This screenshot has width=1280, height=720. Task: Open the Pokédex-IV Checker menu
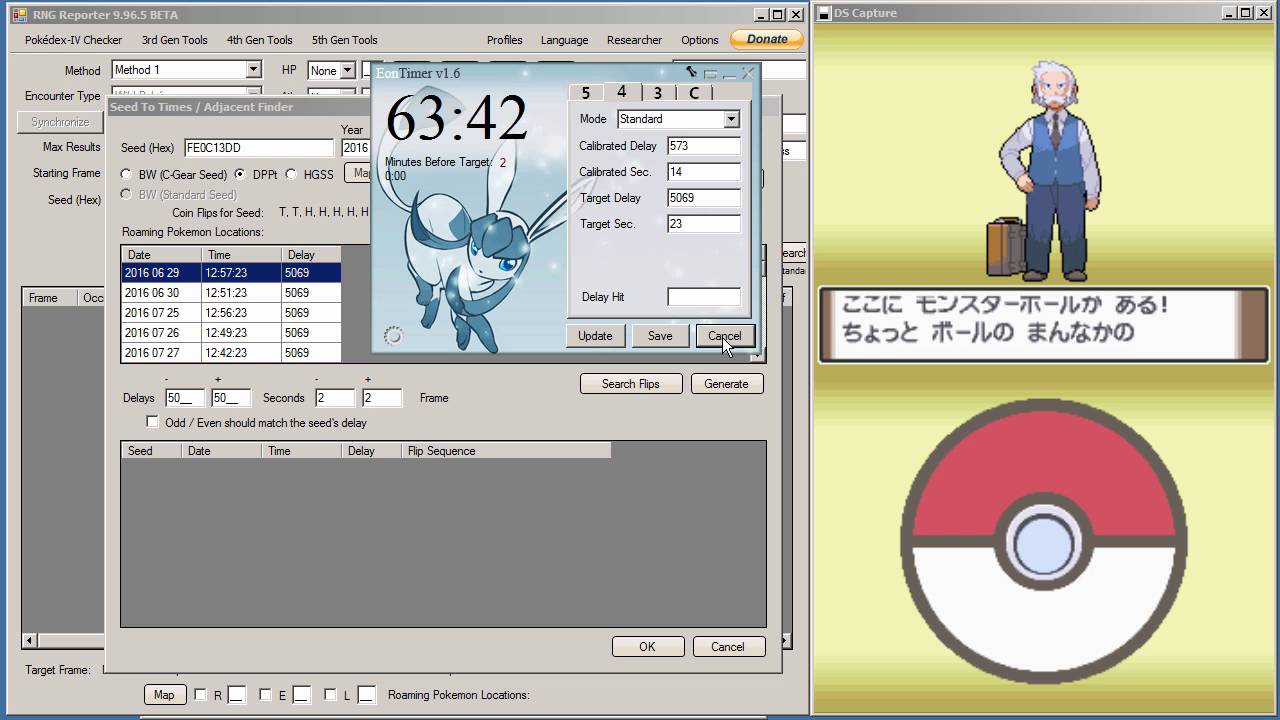tap(73, 40)
